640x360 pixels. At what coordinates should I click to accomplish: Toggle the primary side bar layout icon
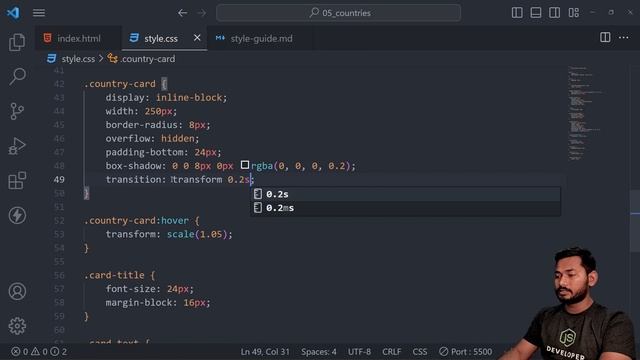(517, 13)
